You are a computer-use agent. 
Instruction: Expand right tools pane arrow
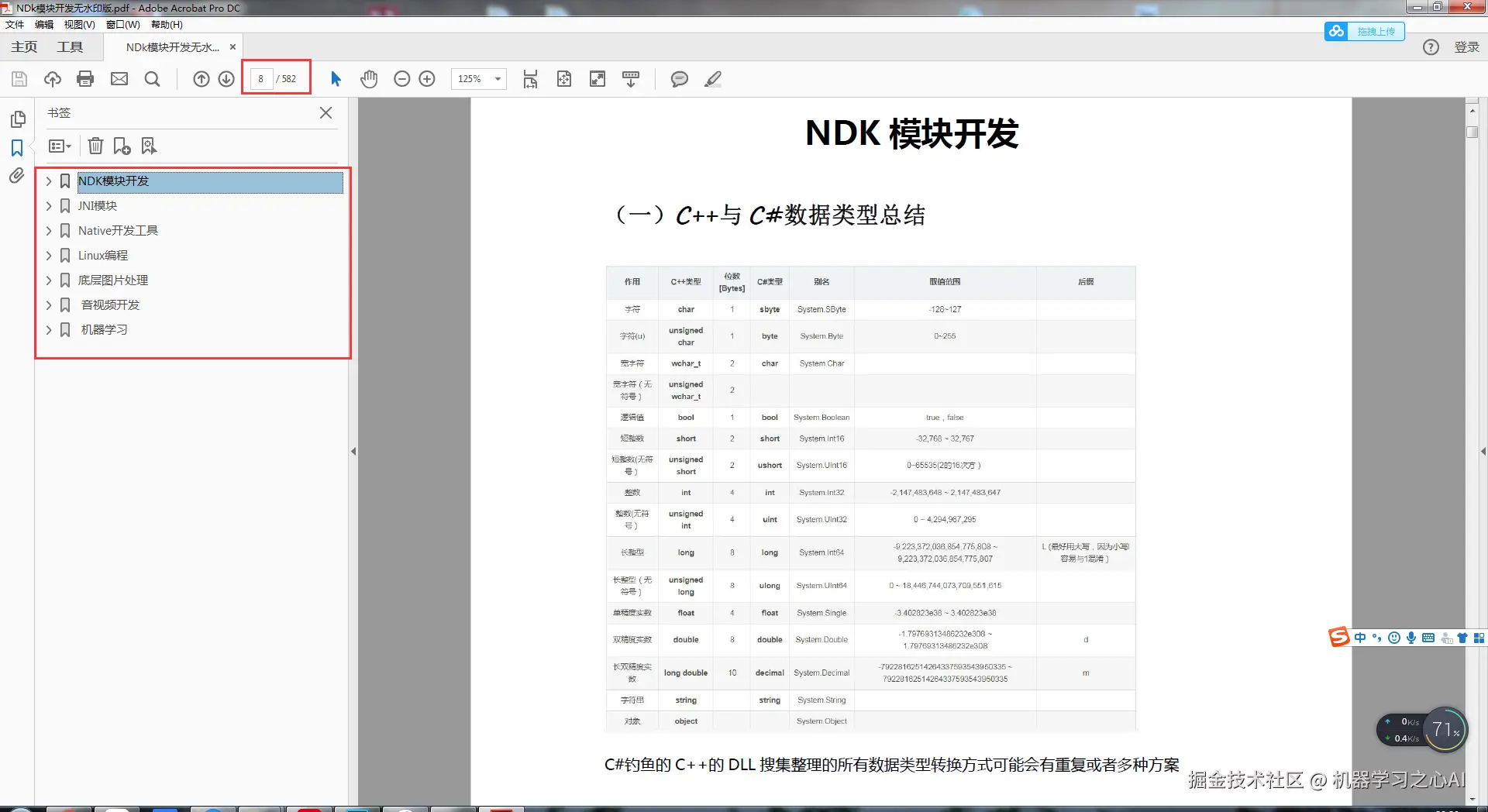click(1483, 451)
